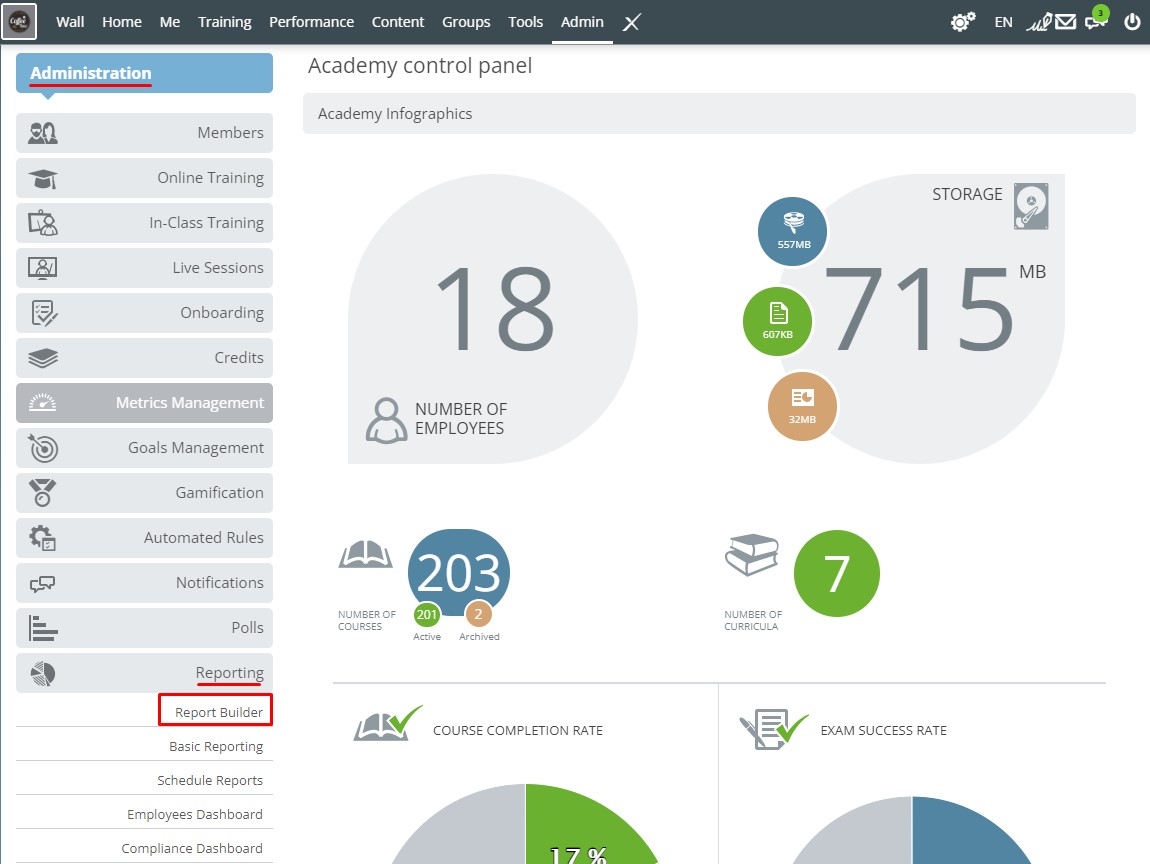Open the Home menu
This screenshot has height=864, width=1150.
pyautogui.click(x=122, y=22)
